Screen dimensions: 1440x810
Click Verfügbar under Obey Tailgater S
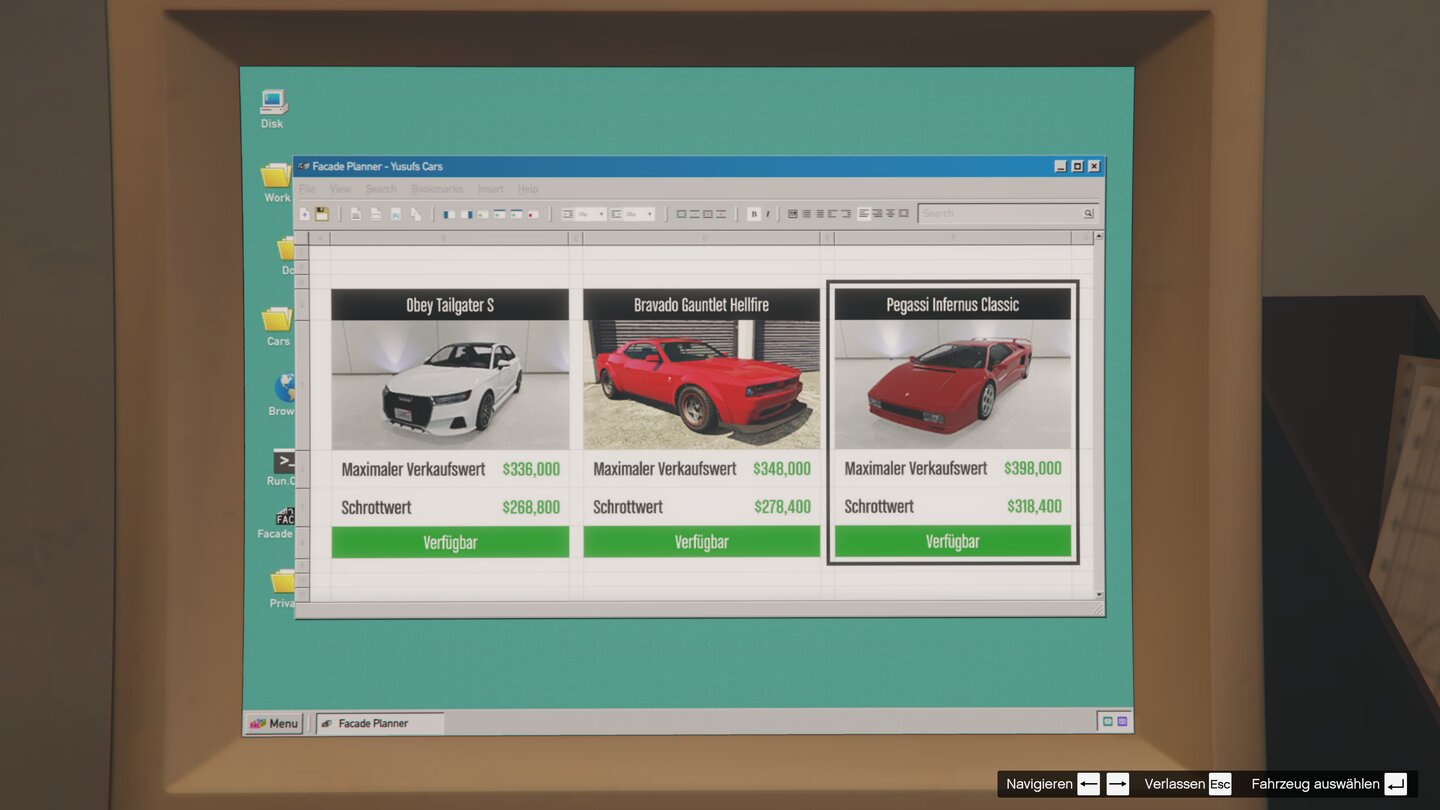(x=450, y=542)
